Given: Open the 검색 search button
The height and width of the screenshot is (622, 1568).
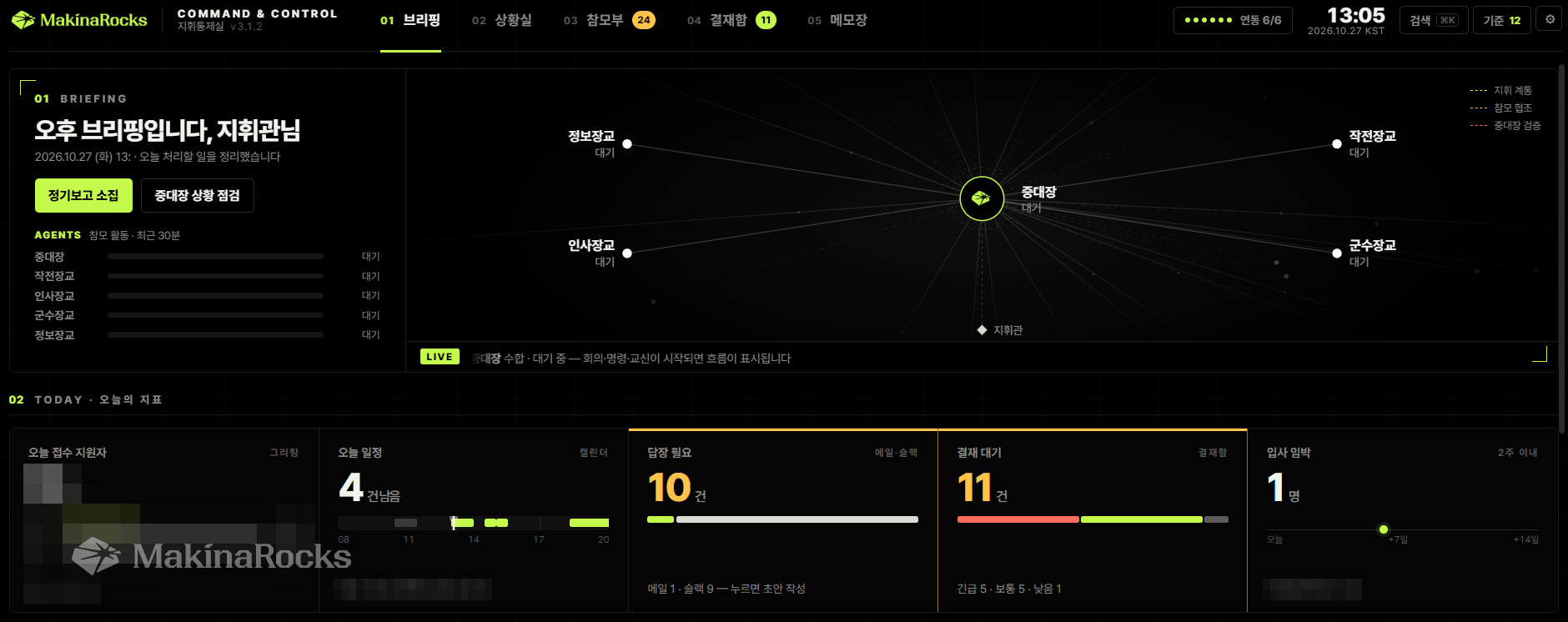Looking at the screenshot, I should coord(1433,20).
